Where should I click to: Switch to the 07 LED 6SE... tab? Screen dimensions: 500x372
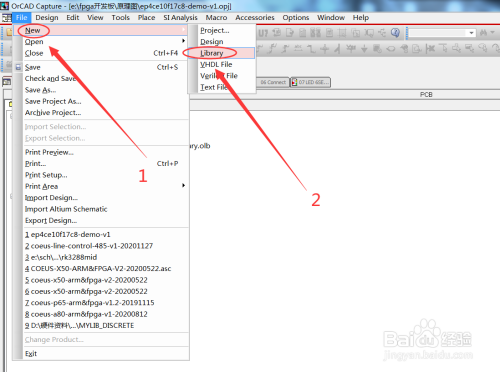click(x=310, y=82)
